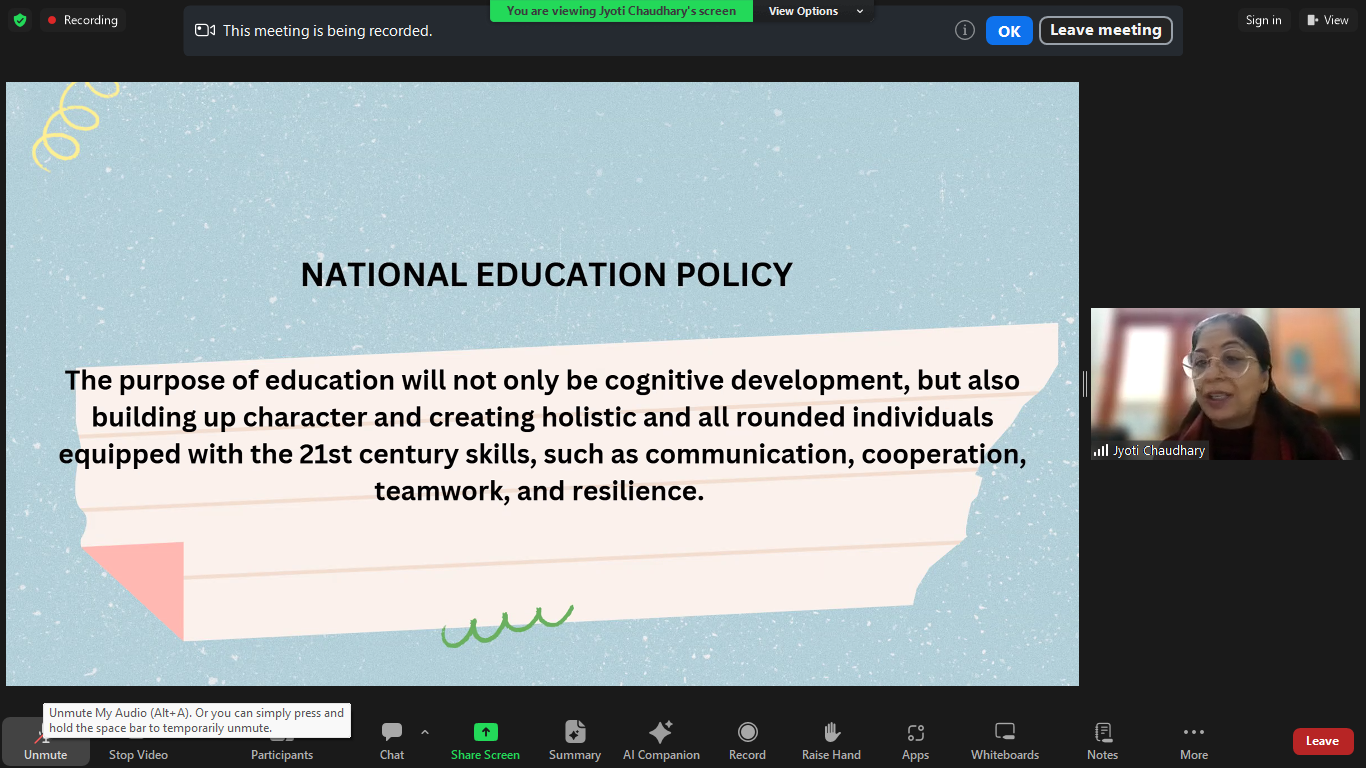Click the camera icon in recording banner
Viewport: 1366px width, 768px height.
click(x=205, y=31)
